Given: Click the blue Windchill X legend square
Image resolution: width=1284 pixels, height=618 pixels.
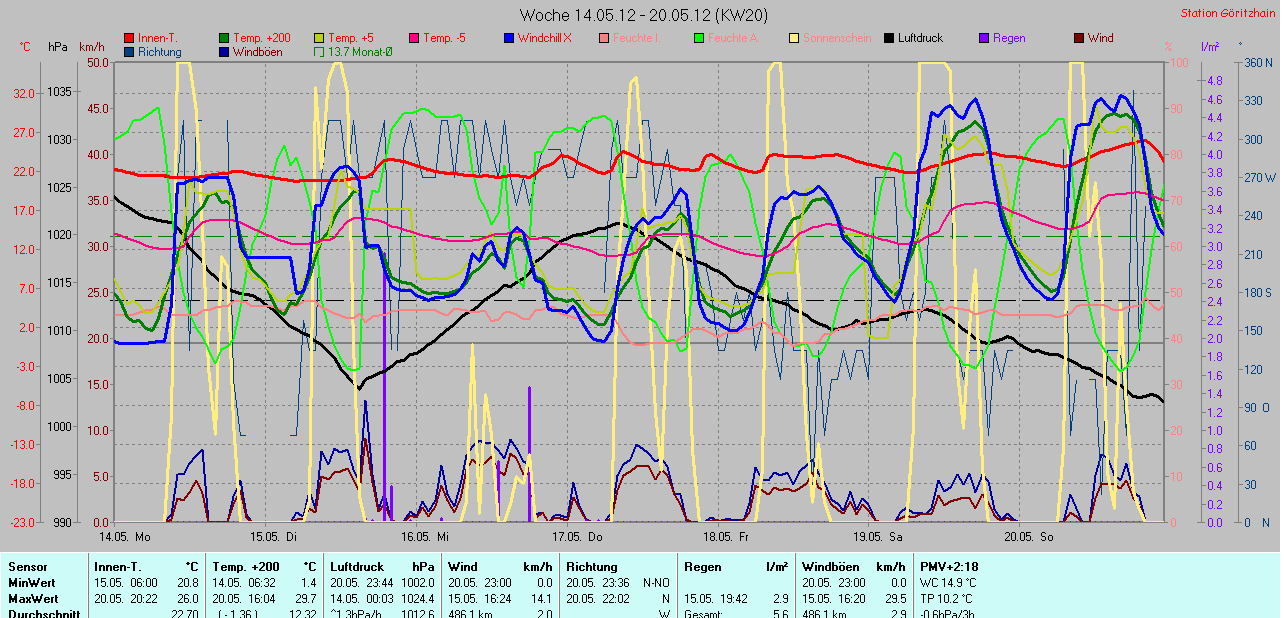Looking at the screenshot, I should [509, 38].
